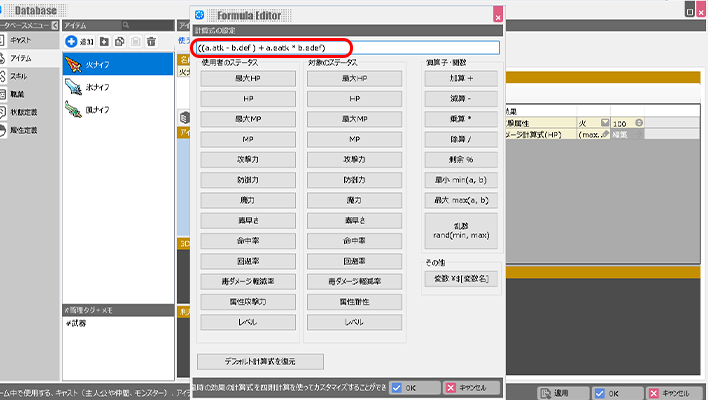Open the キャスト menu entry in sidebar
This screenshot has height=400, width=720.
point(28,41)
